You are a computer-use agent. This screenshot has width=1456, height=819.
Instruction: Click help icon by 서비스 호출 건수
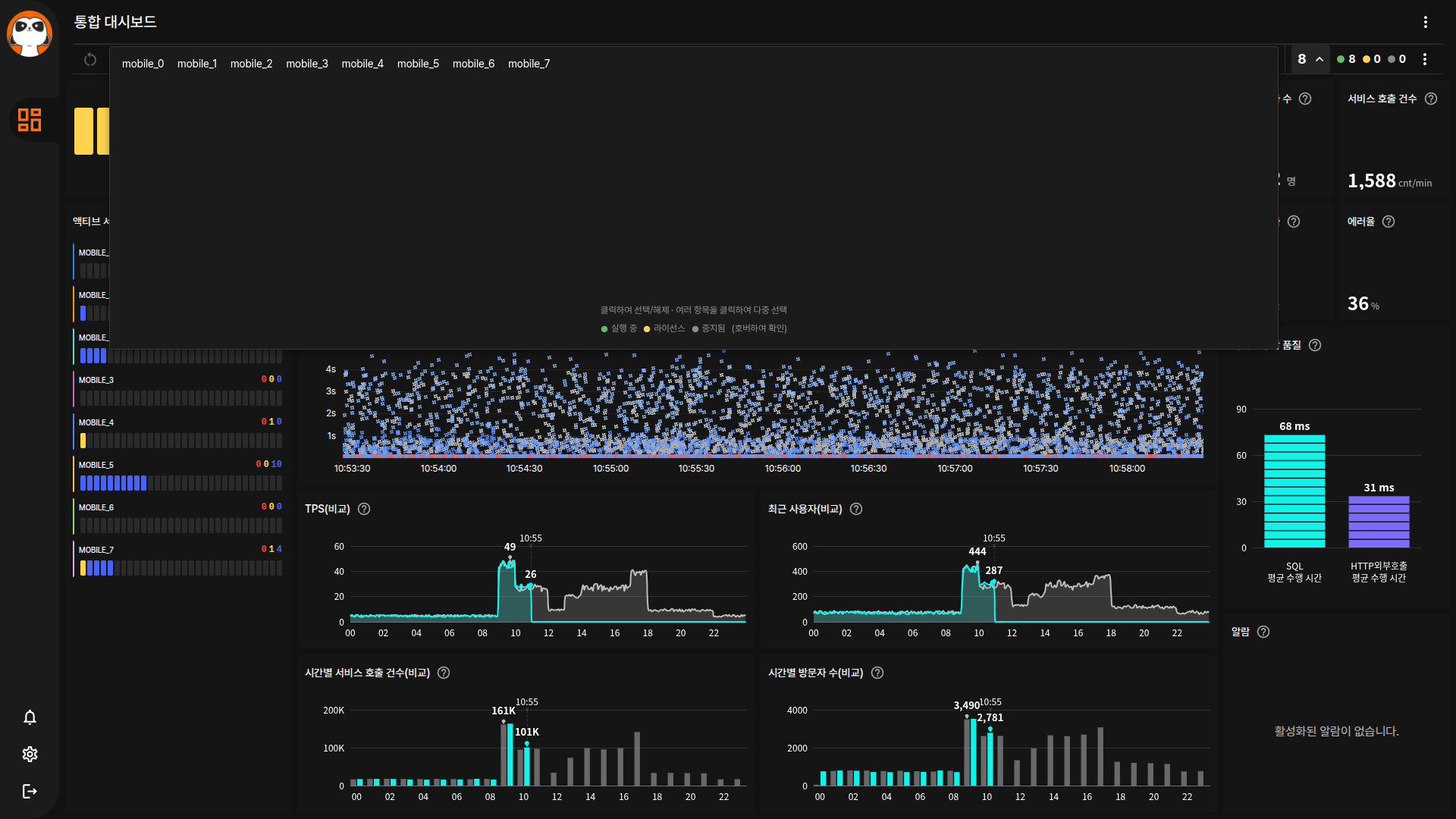click(1430, 99)
